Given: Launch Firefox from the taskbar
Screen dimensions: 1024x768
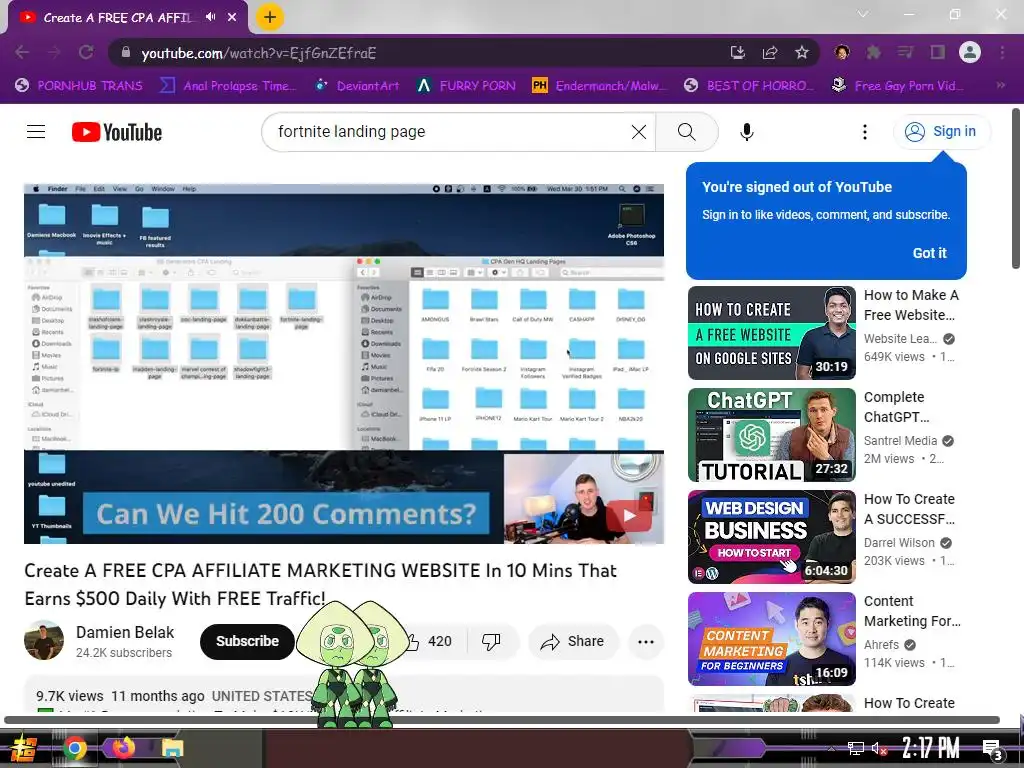Looking at the screenshot, I should [x=123, y=747].
